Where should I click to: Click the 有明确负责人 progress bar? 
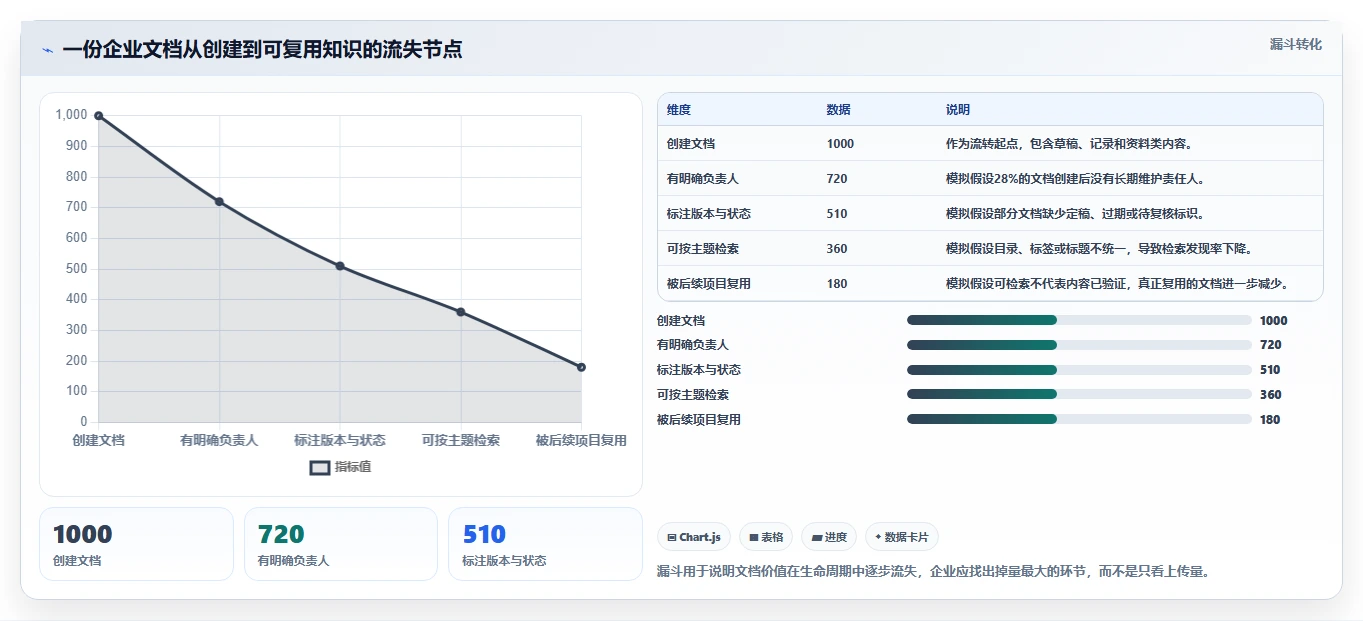tap(1079, 345)
